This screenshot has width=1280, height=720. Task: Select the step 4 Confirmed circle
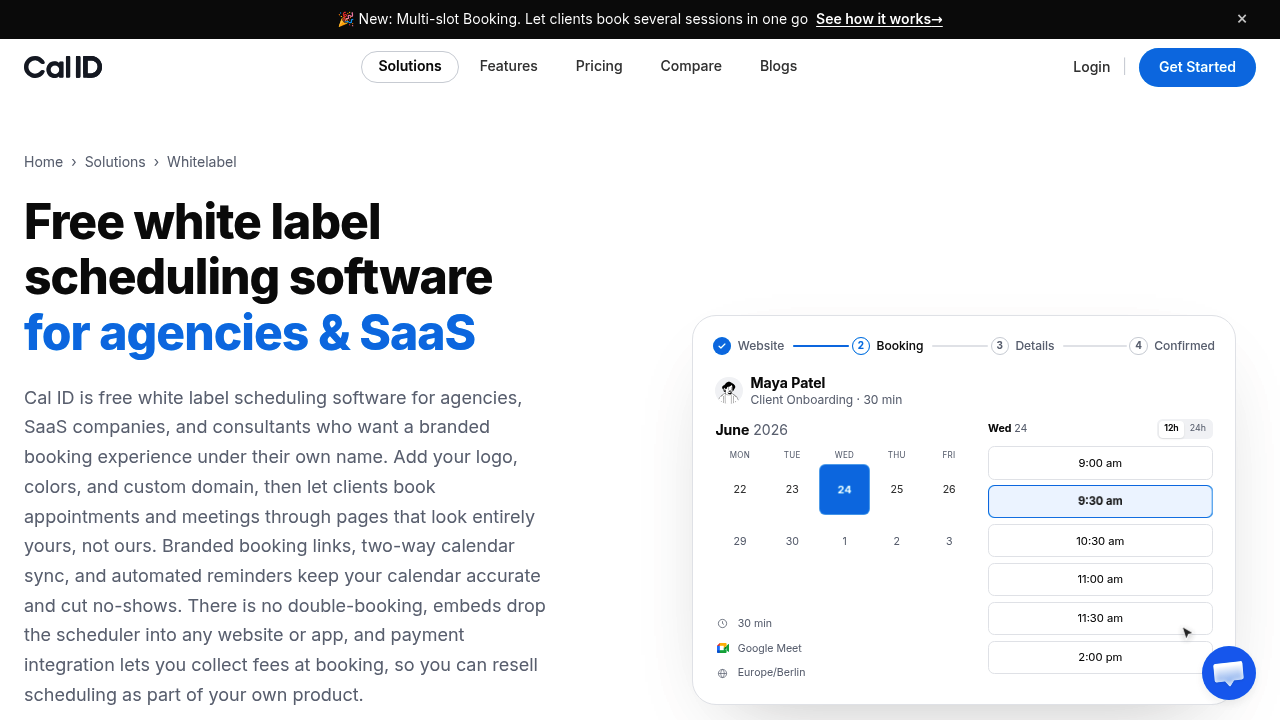[x=1138, y=346]
